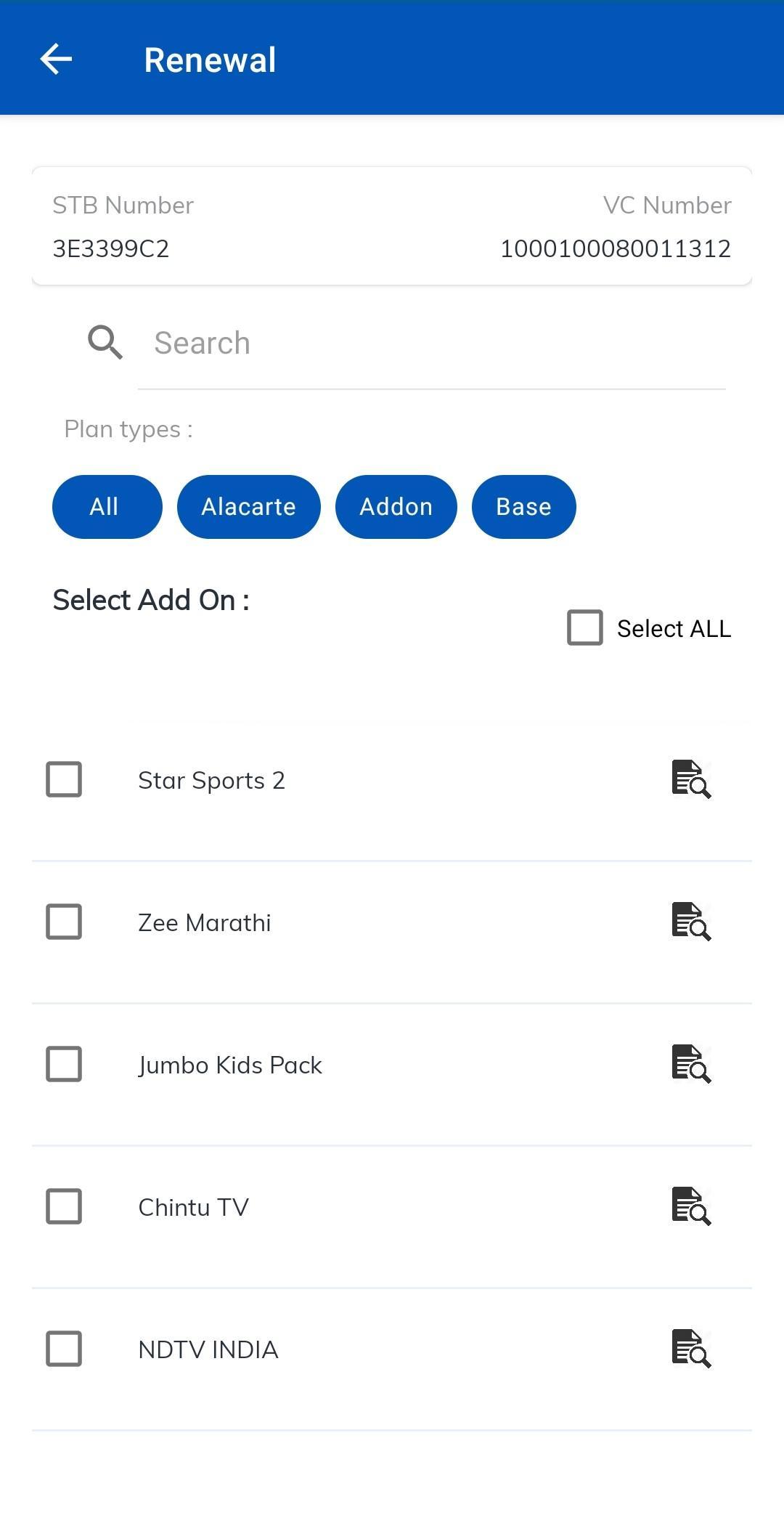The height and width of the screenshot is (1523, 784).
Task: Select the Zee Marathi checkbox
Action: (x=64, y=922)
